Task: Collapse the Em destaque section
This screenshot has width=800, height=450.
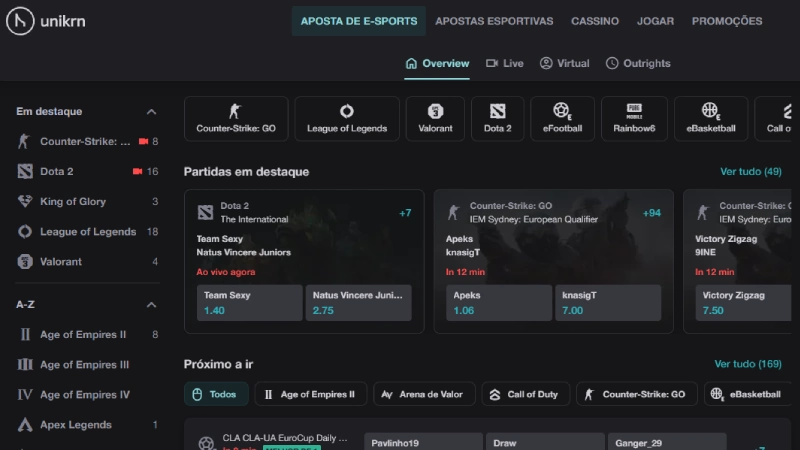Action: pyautogui.click(x=152, y=112)
